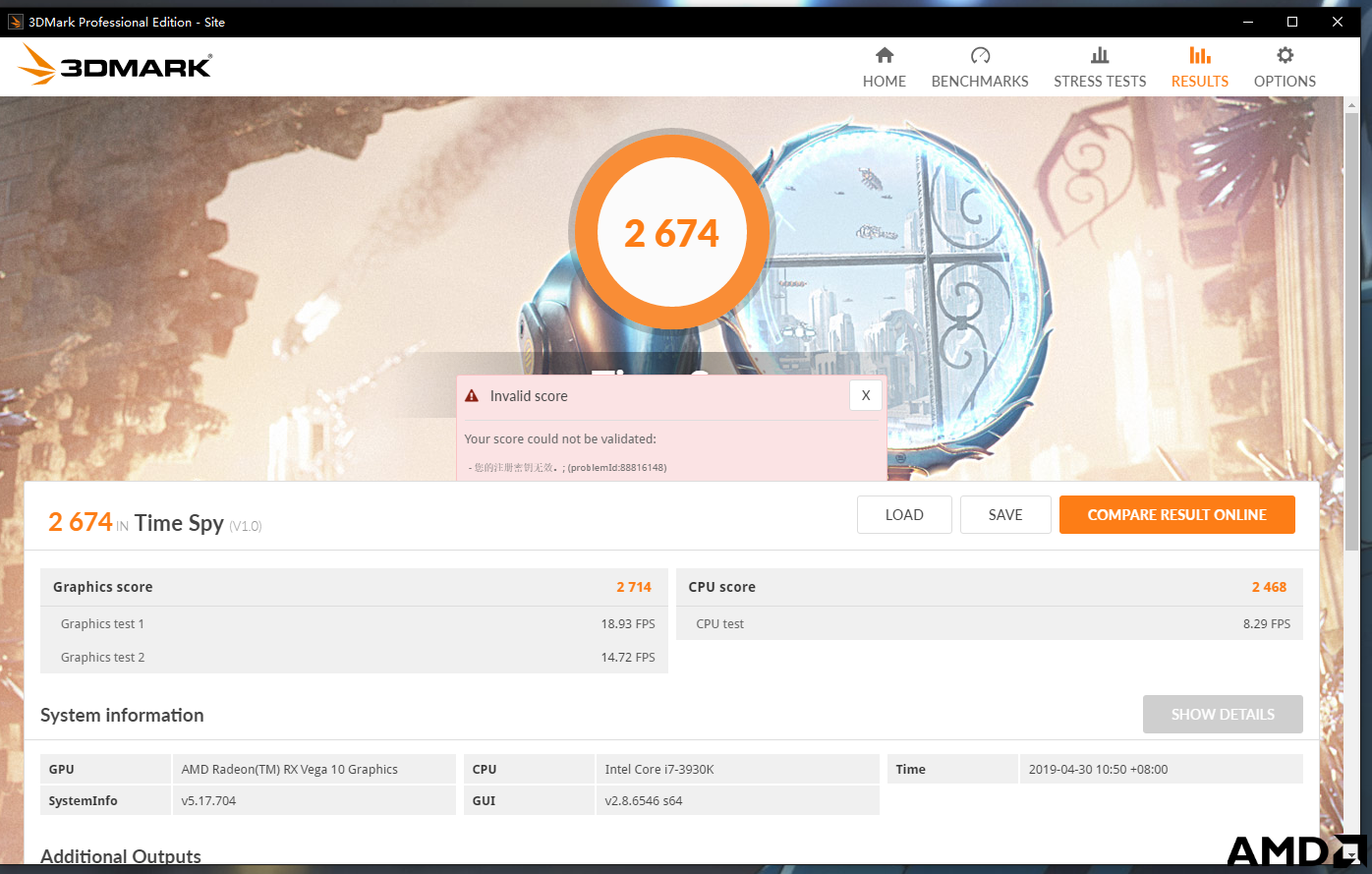Click SystemInfo version v5.17.704

[208, 800]
